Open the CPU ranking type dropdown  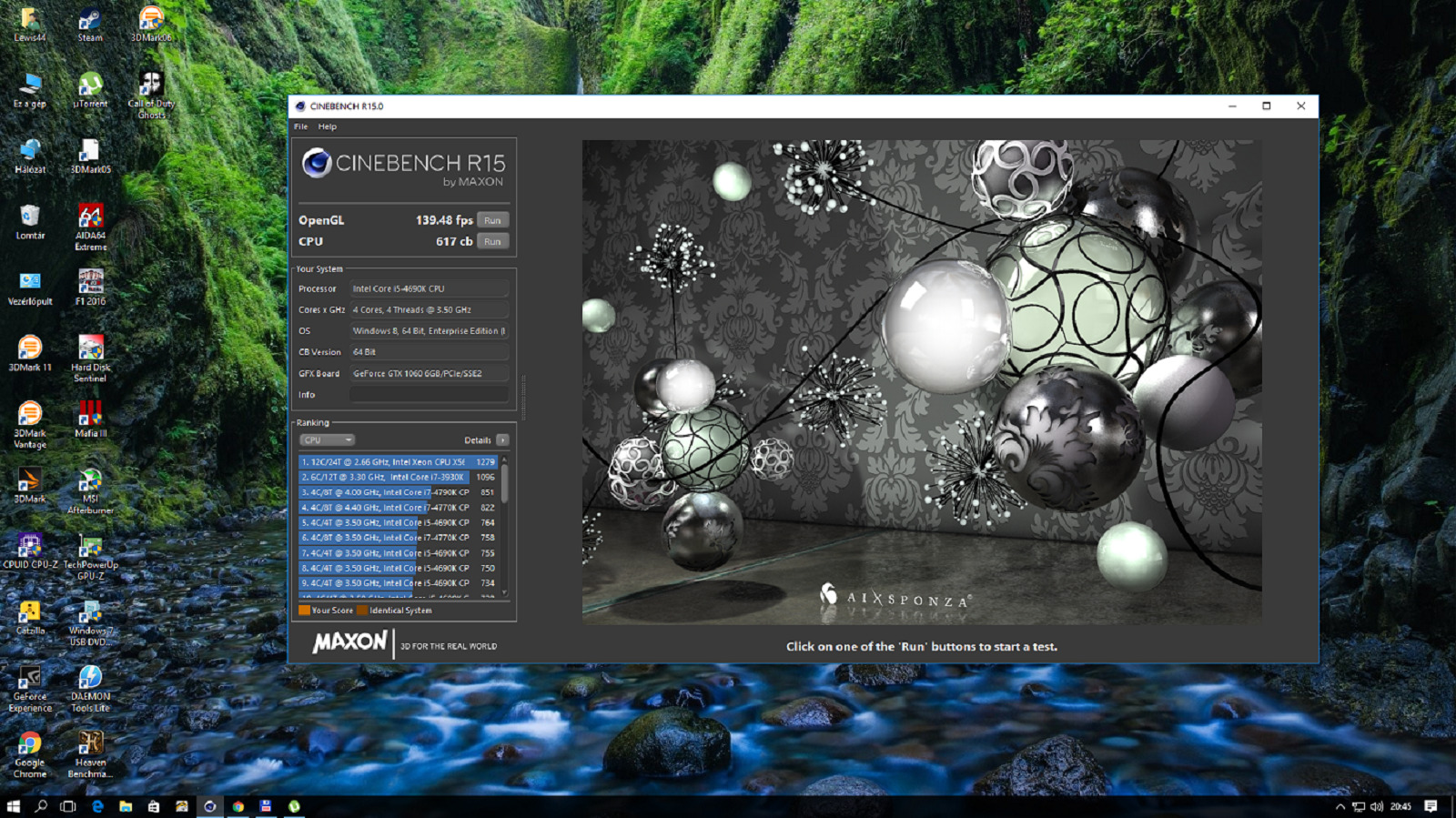(x=327, y=440)
